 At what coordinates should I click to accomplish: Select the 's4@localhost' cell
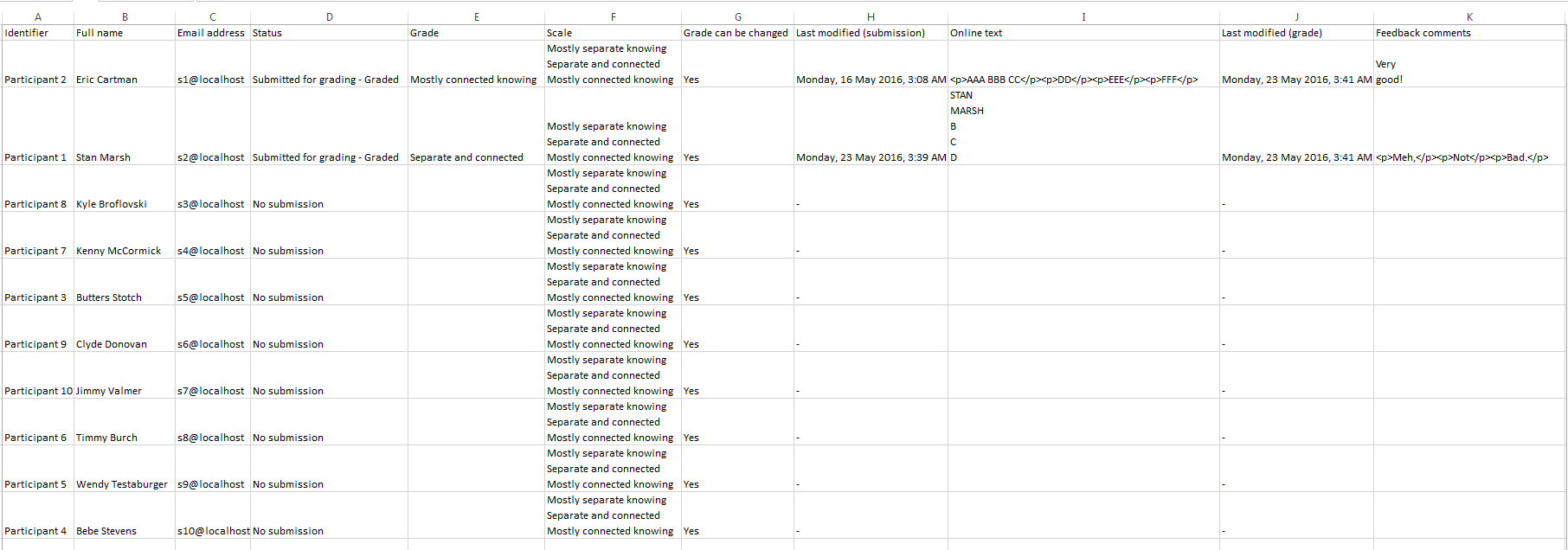(213, 235)
